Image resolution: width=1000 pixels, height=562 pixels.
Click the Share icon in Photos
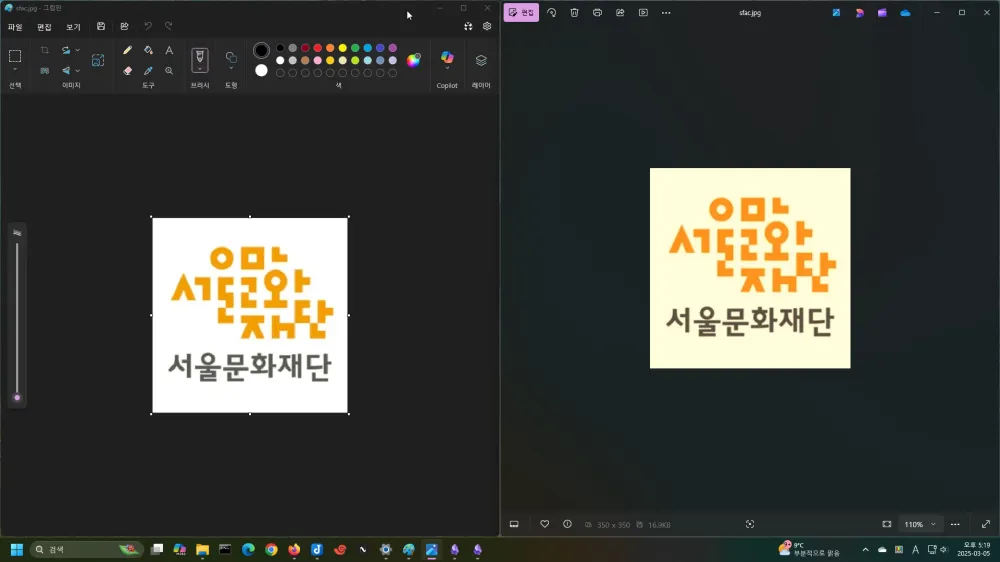[620, 13]
